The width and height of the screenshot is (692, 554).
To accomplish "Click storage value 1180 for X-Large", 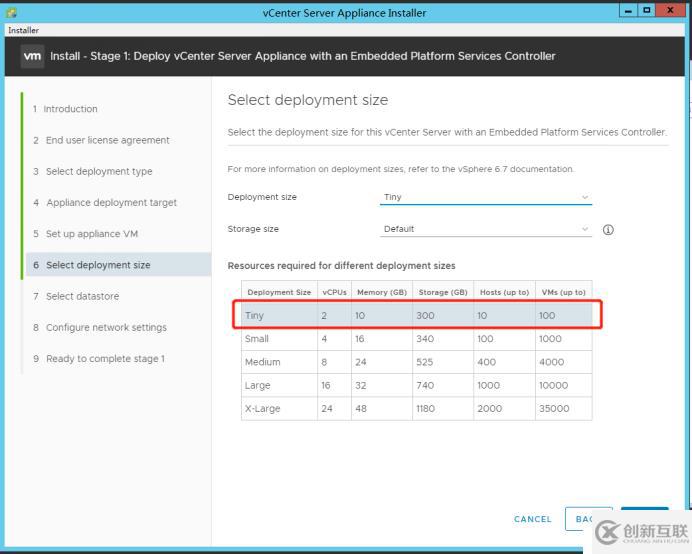I will tap(425, 409).
